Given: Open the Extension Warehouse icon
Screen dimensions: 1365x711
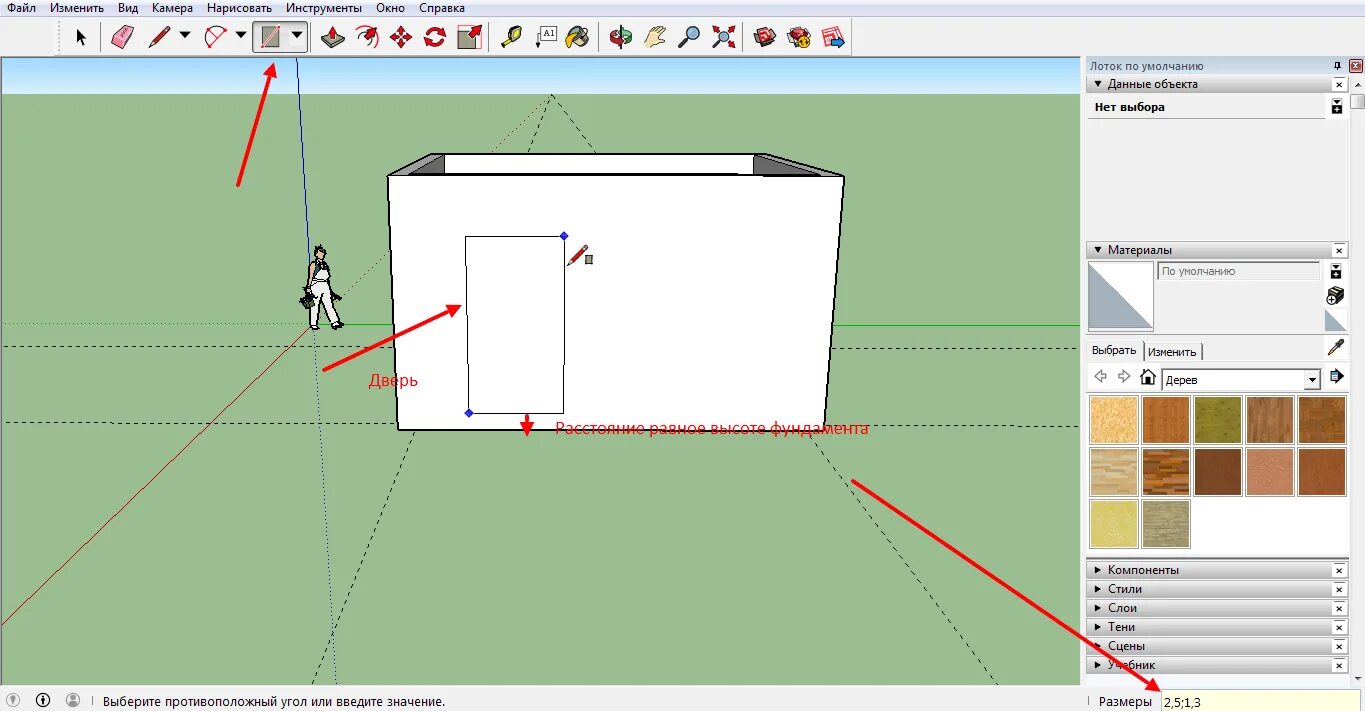Looking at the screenshot, I should tap(799, 38).
